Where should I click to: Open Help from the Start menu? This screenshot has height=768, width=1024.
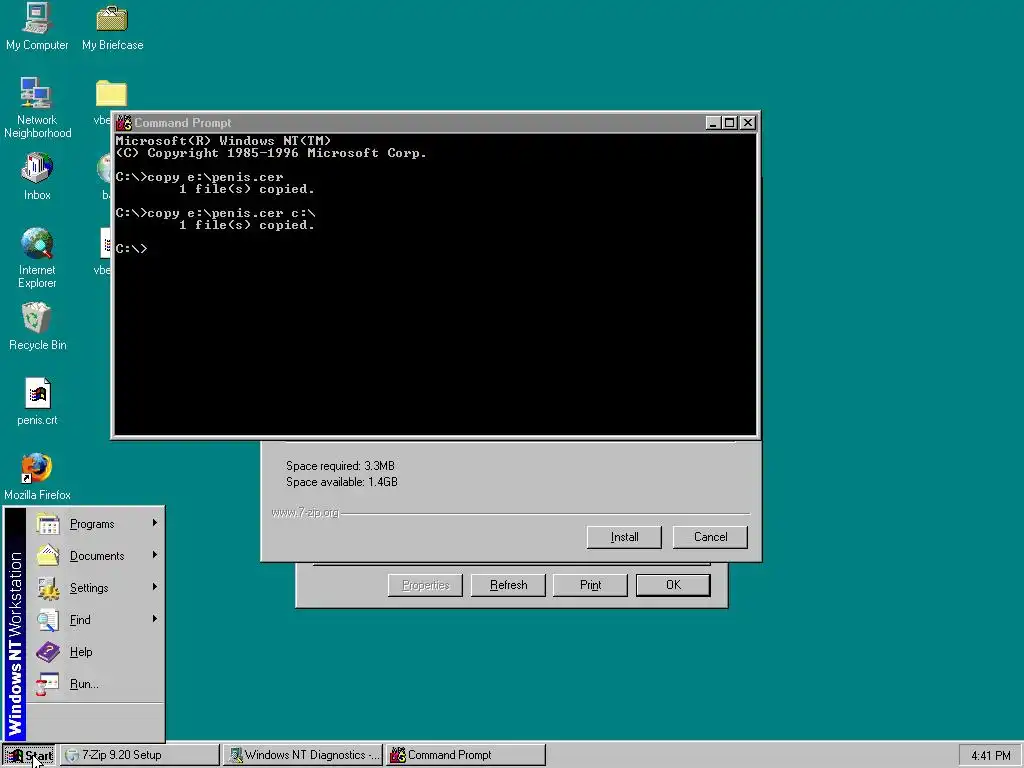[x=95, y=652]
